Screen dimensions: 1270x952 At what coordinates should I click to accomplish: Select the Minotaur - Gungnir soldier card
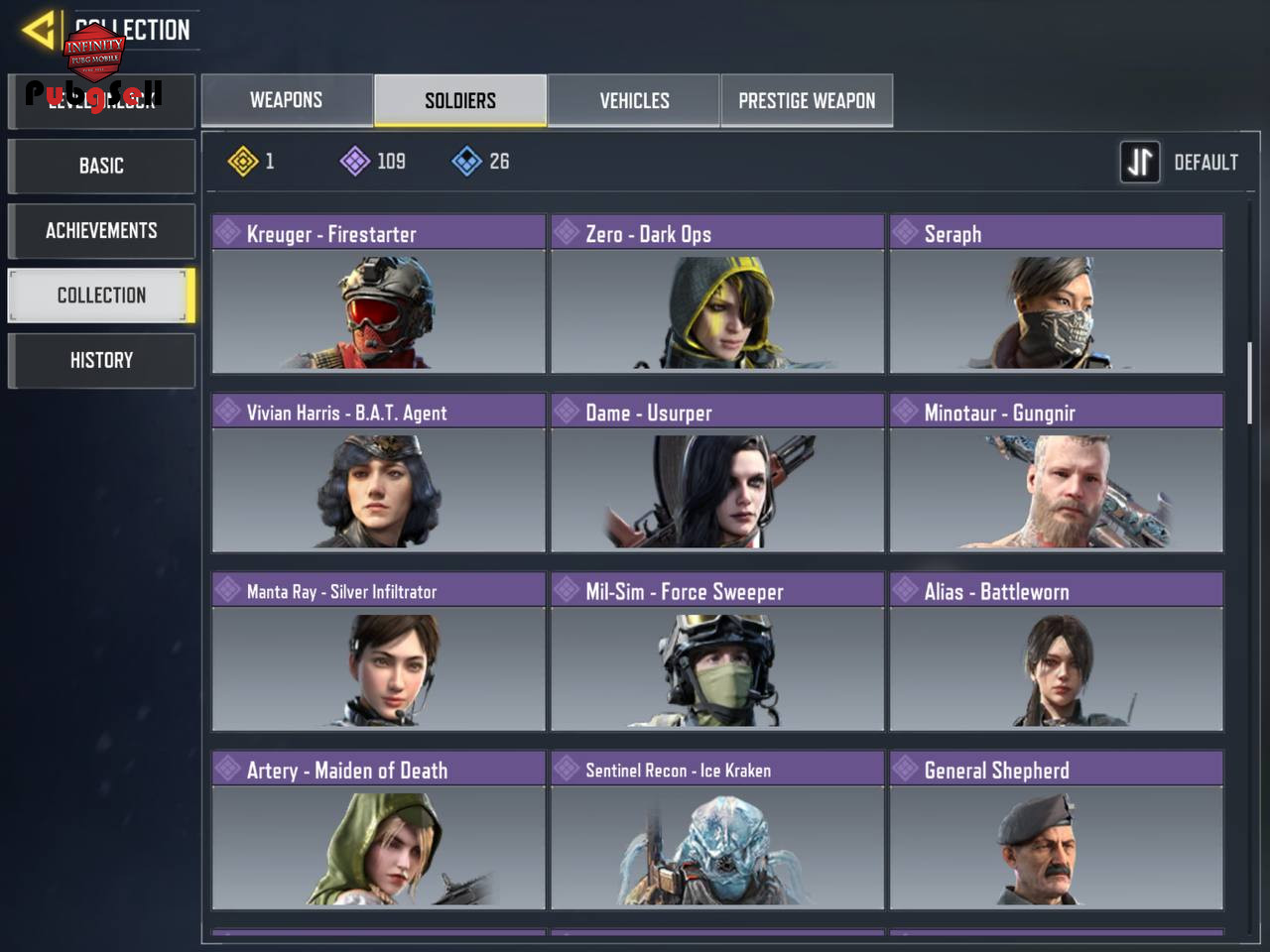pyautogui.click(x=1057, y=473)
